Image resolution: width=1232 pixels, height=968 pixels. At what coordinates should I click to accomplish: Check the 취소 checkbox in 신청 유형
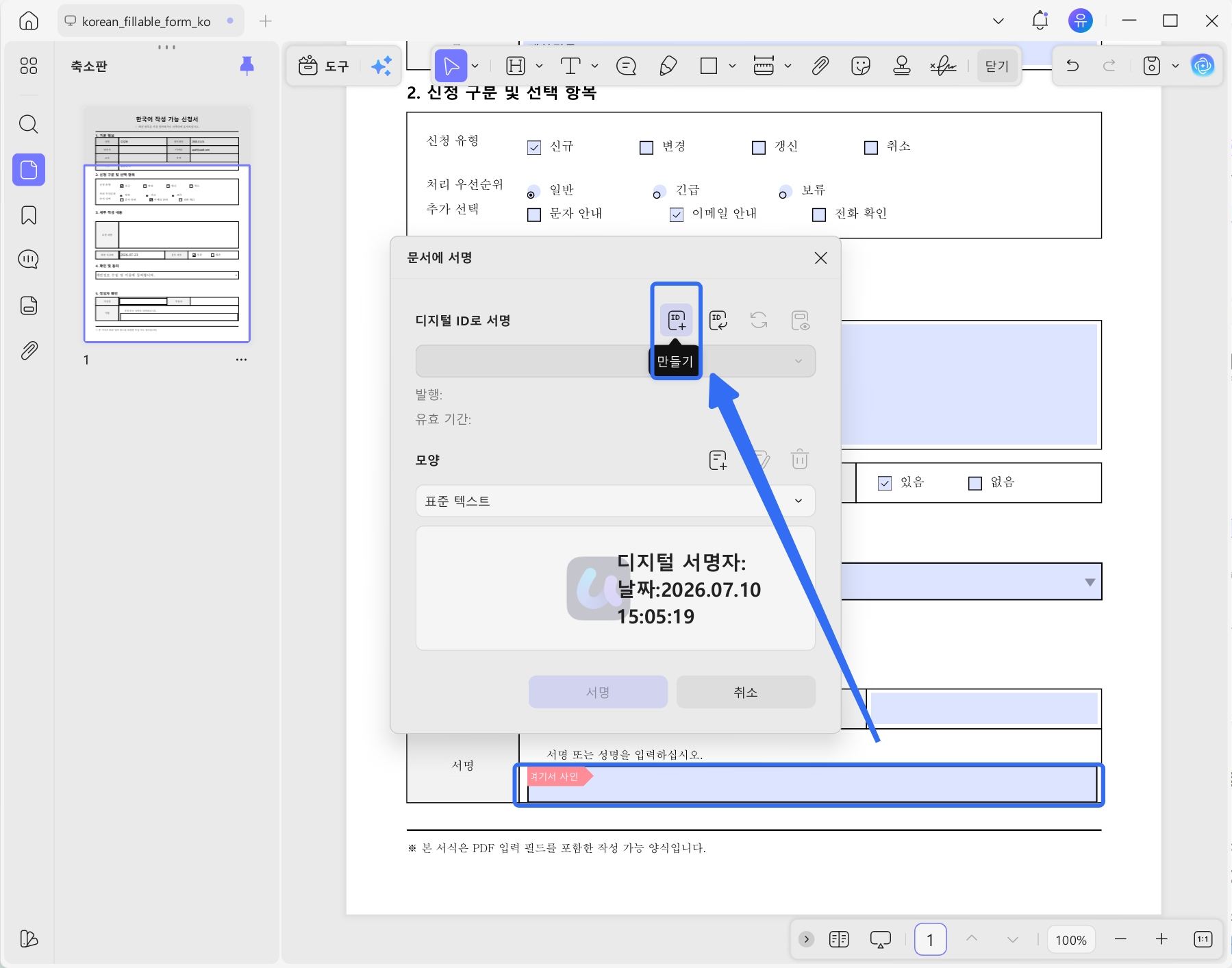pyautogui.click(x=871, y=147)
